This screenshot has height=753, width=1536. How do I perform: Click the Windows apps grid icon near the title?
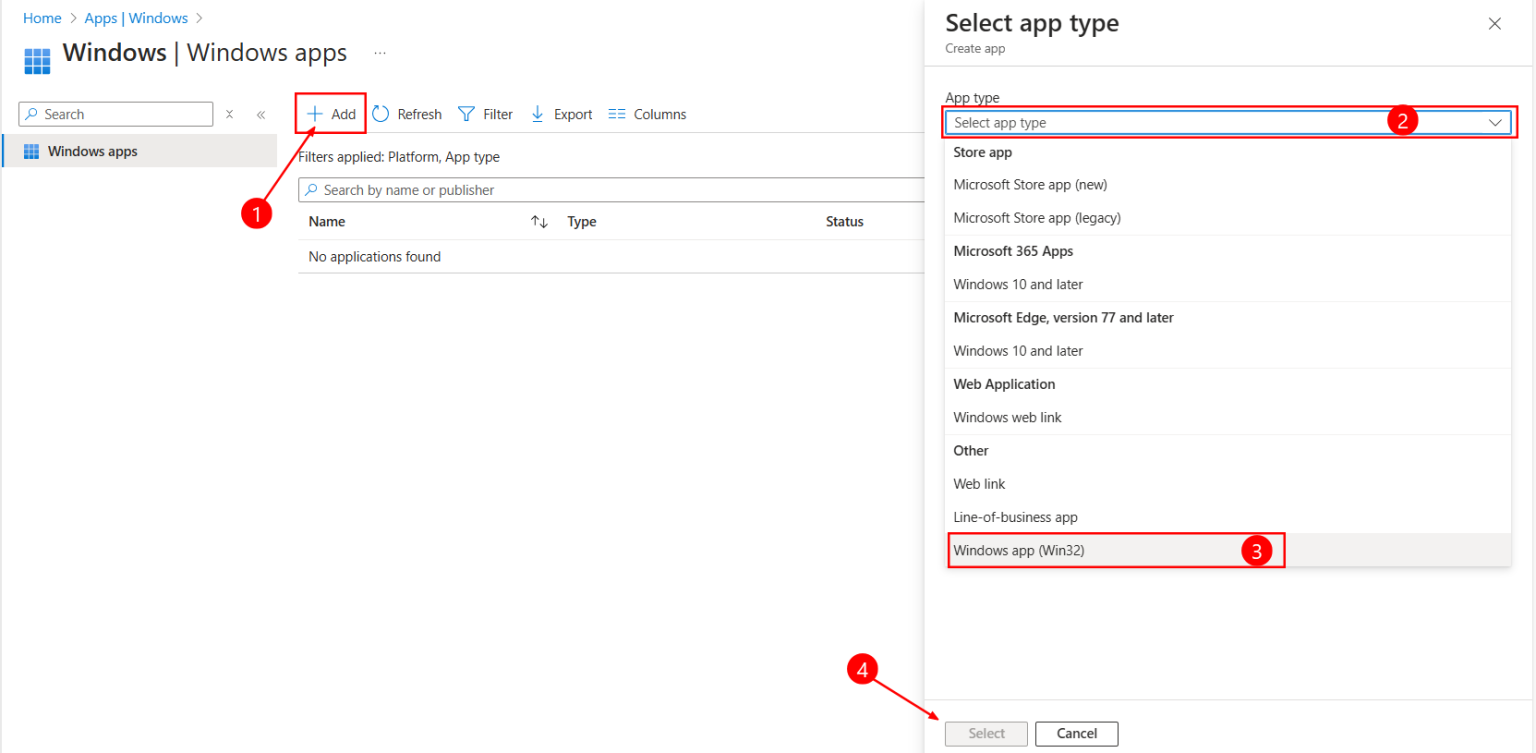tap(36, 60)
